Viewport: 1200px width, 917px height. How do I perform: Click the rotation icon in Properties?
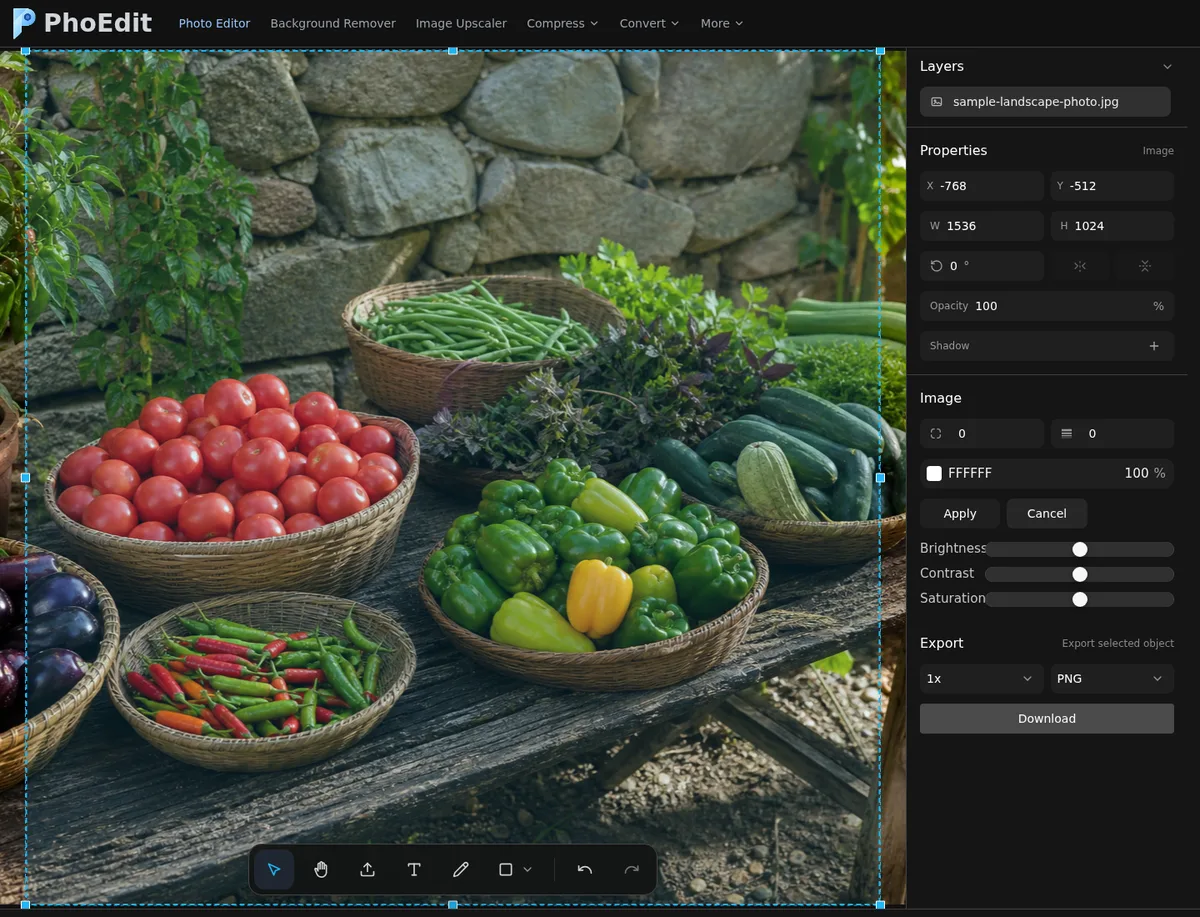click(936, 266)
